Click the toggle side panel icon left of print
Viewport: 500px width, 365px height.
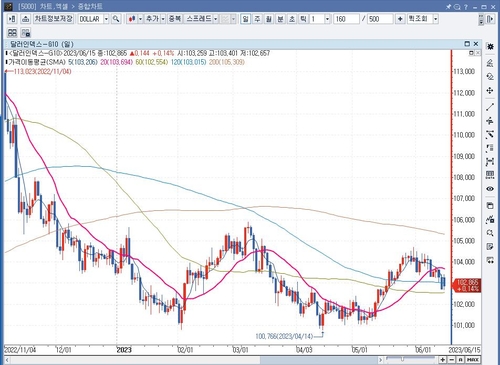point(12,19)
